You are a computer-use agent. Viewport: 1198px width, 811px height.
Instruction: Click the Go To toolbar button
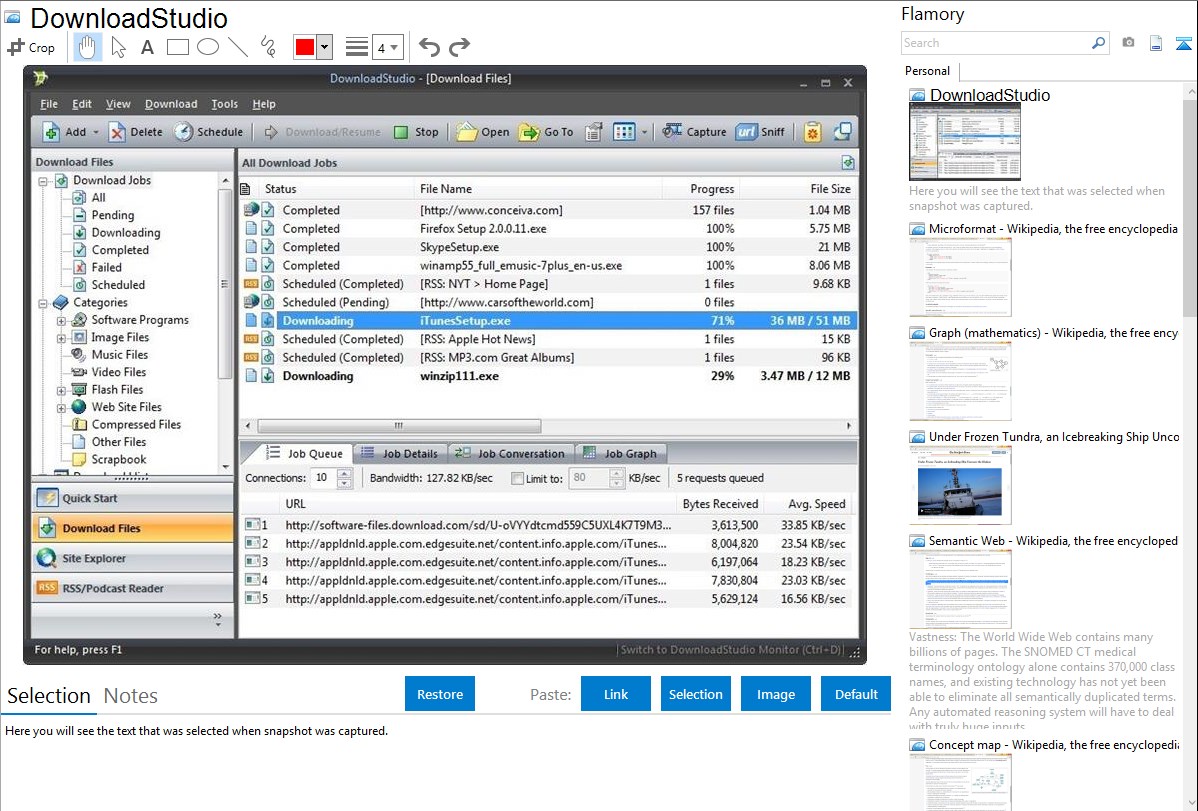[546, 131]
